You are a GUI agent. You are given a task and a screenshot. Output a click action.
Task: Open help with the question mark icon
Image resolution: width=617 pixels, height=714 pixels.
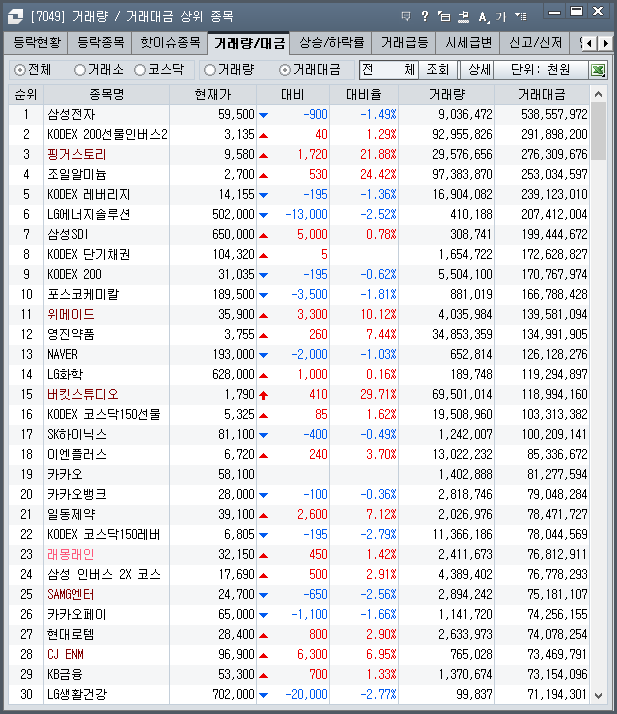pyautogui.click(x=425, y=17)
